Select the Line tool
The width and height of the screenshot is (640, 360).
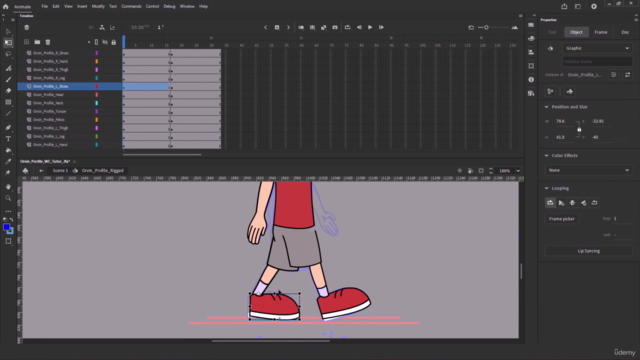pyautogui.click(x=8, y=113)
